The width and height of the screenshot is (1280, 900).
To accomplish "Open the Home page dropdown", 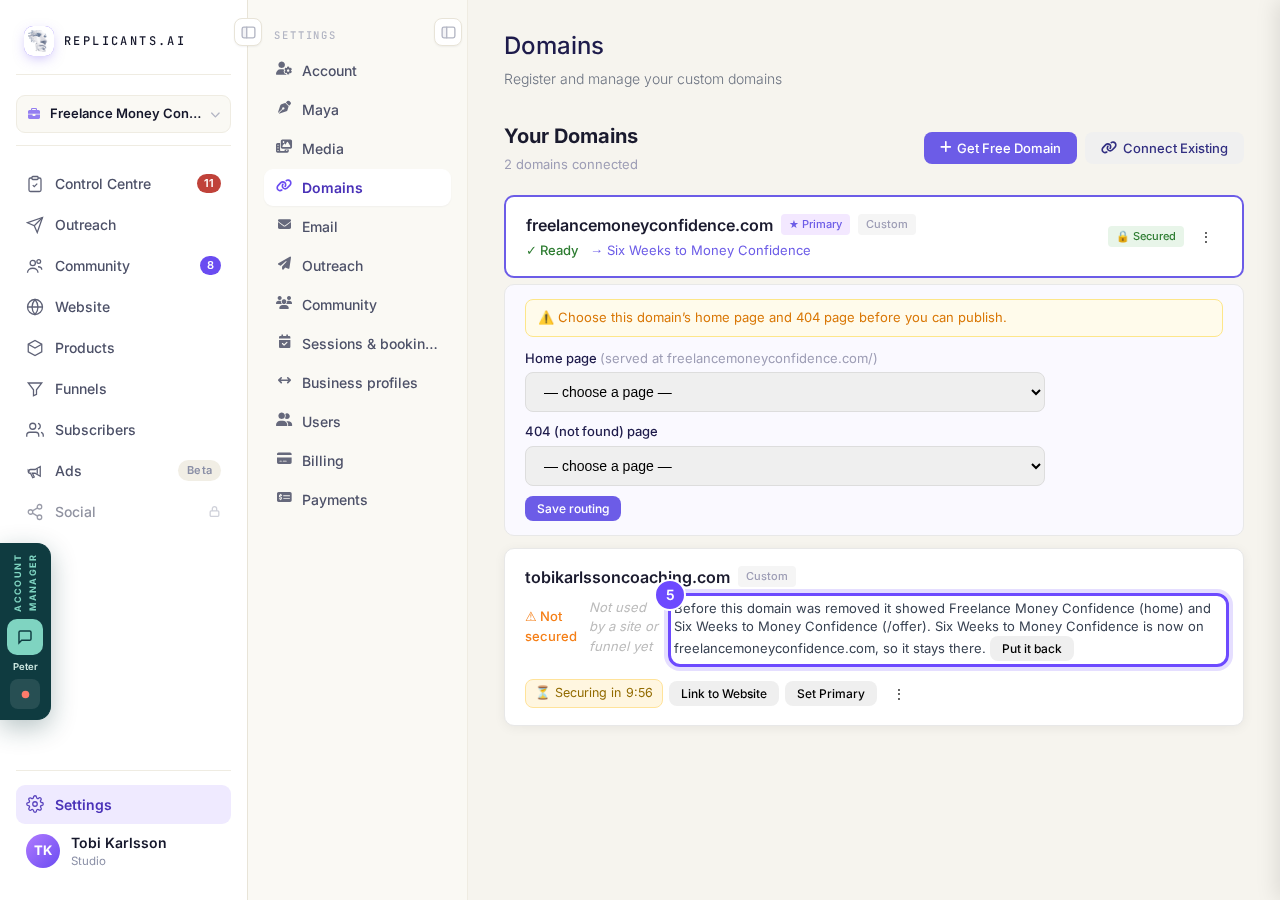I will (785, 392).
